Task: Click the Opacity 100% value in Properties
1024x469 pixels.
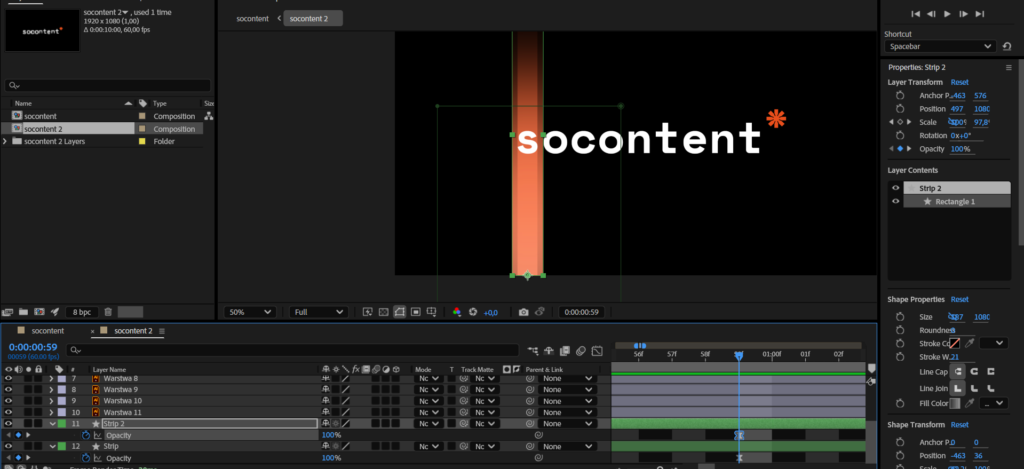Action: (960, 149)
